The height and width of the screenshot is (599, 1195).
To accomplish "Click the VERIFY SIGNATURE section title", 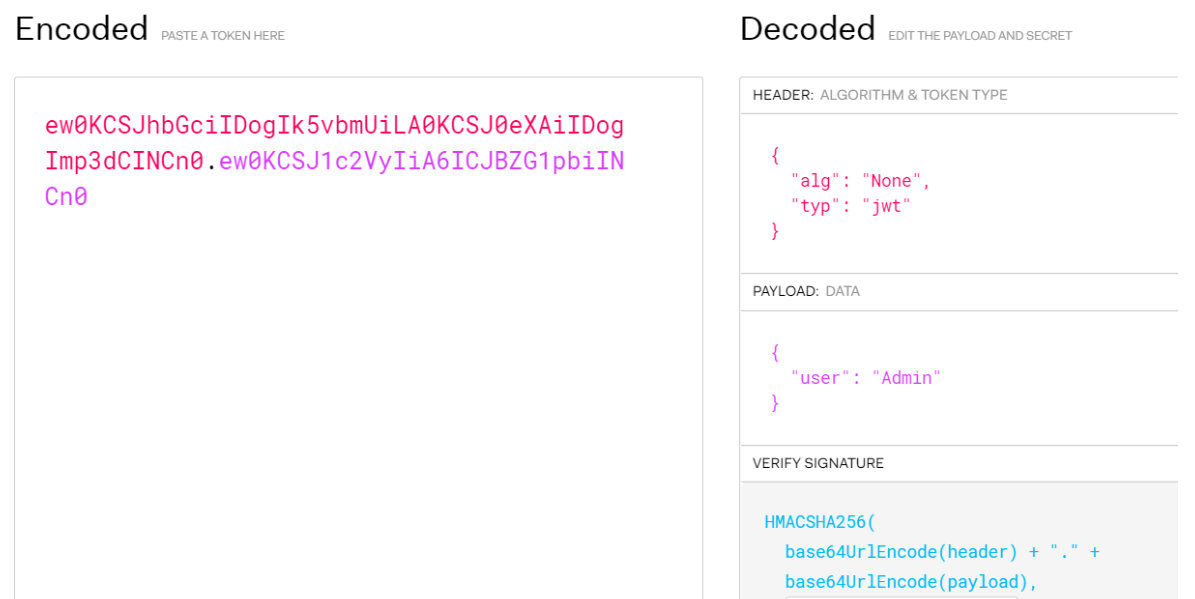I will pyautogui.click(x=818, y=463).
